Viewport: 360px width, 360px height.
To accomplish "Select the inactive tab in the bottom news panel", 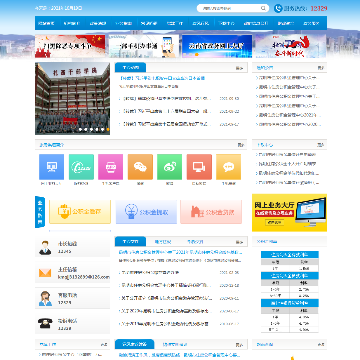I will click(175, 344).
